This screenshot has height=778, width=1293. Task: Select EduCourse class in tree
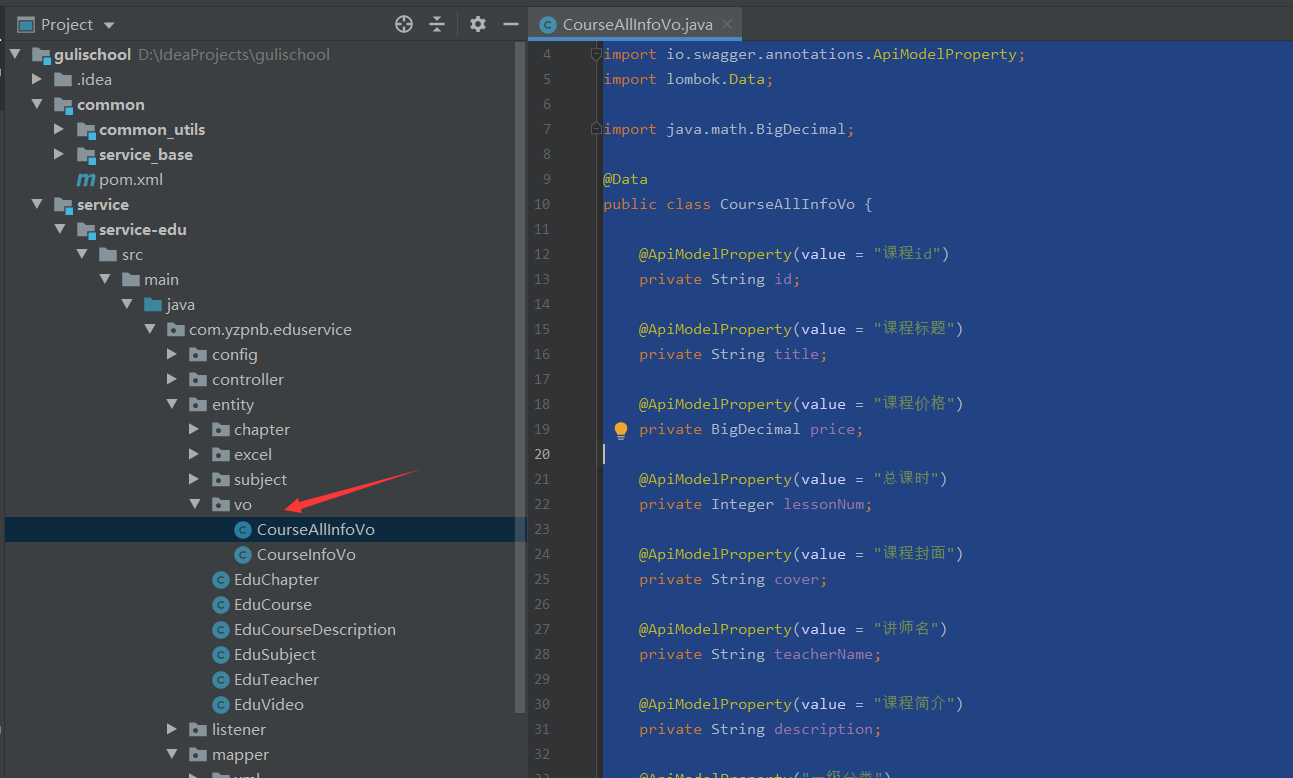[x=273, y=604]
